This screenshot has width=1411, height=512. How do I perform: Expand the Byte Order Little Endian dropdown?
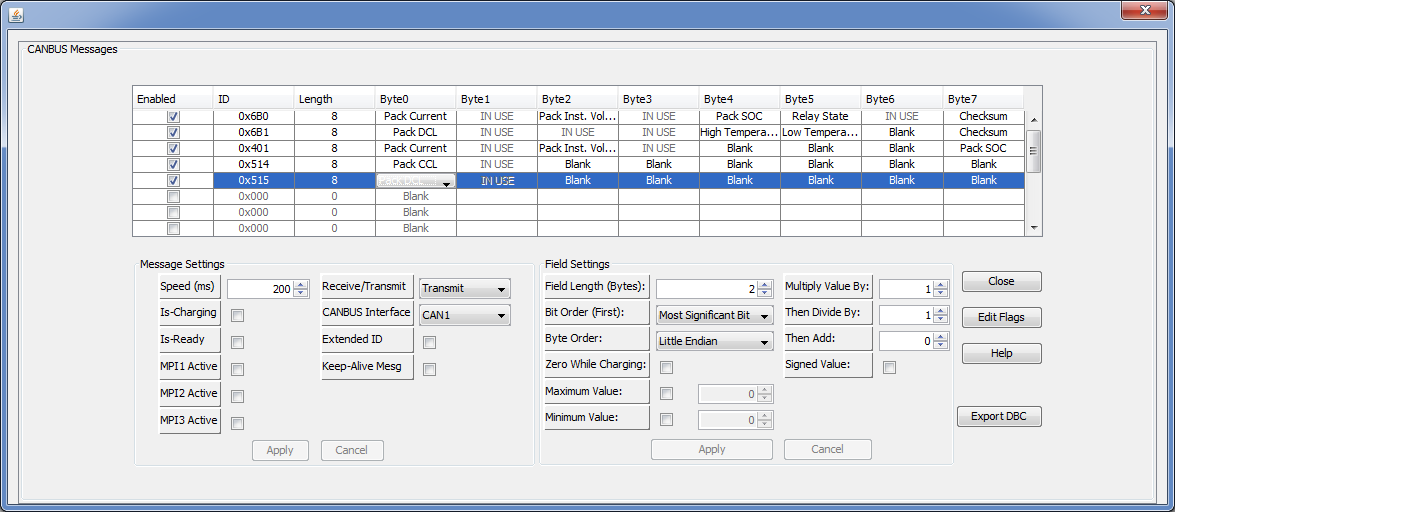(715, 342)
